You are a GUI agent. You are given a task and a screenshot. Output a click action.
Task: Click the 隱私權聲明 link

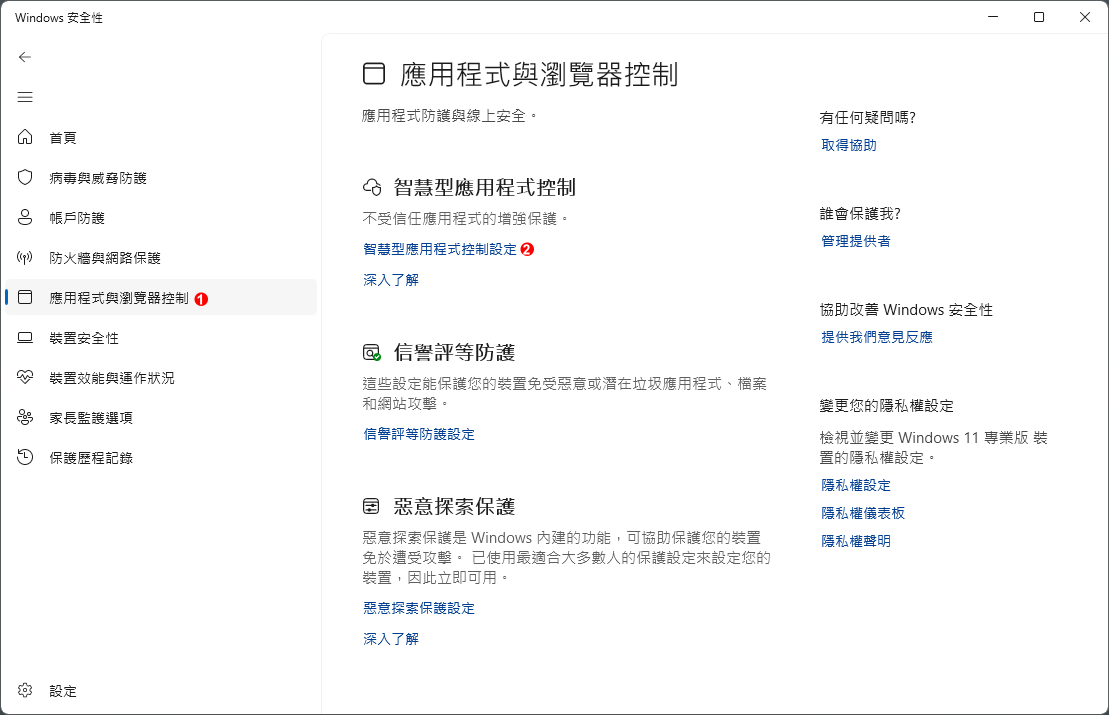pyautogui.click(x=856, y=541)
